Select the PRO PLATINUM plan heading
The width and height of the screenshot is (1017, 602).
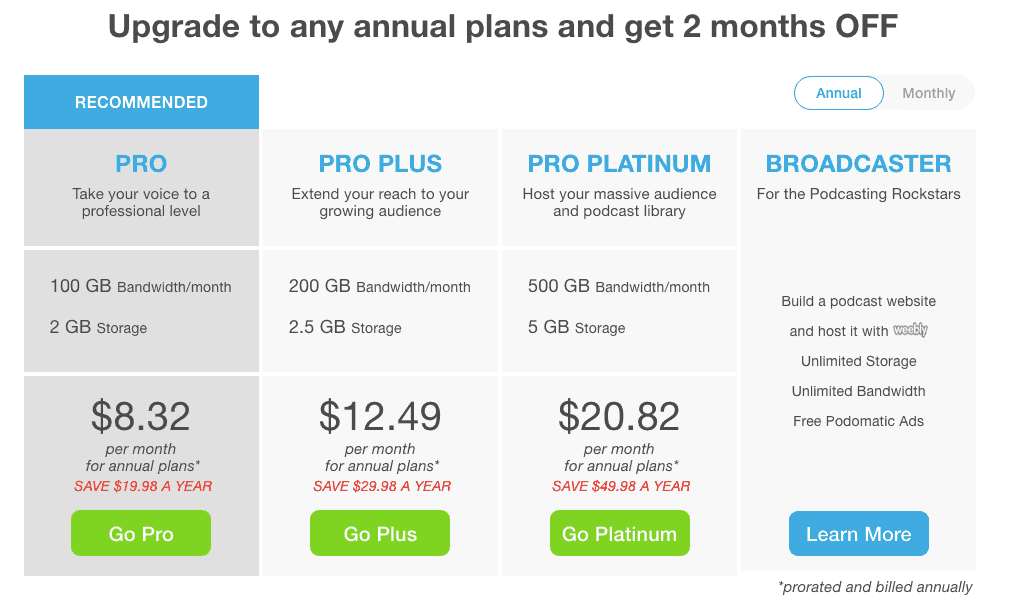tap(619, 163)
